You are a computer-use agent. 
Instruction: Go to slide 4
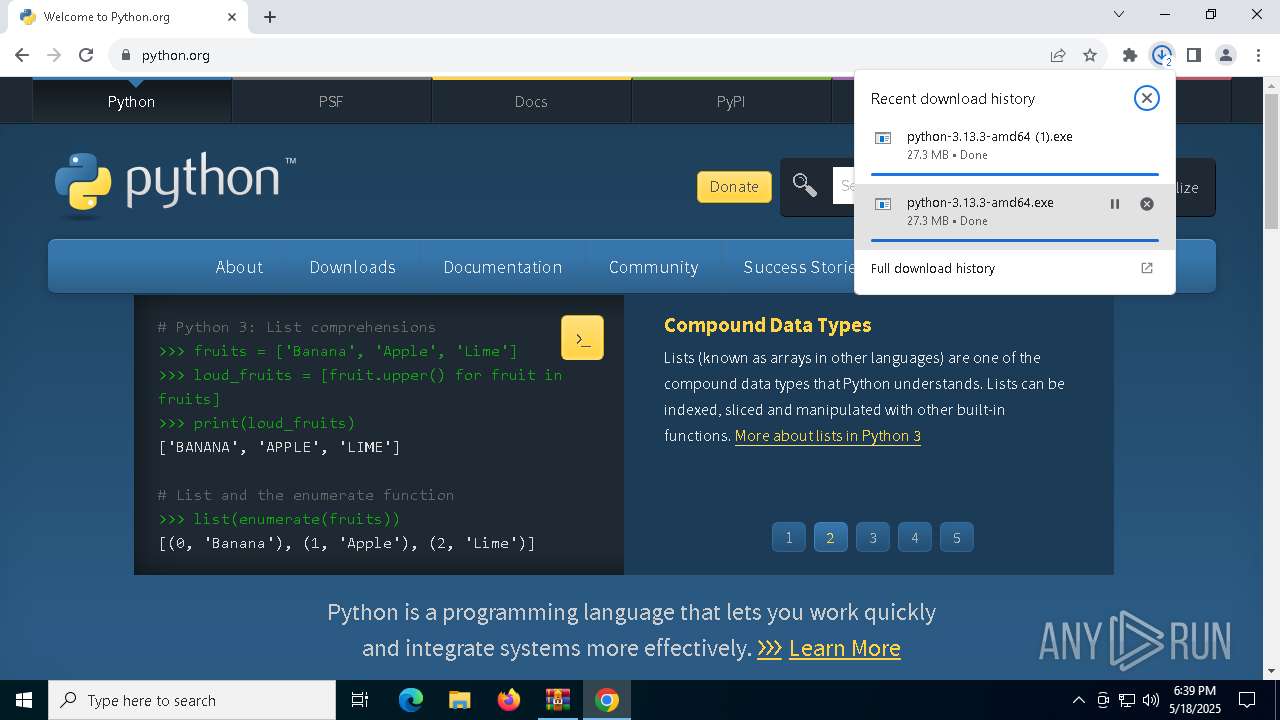pyautogui.click(x=914, y=537)
